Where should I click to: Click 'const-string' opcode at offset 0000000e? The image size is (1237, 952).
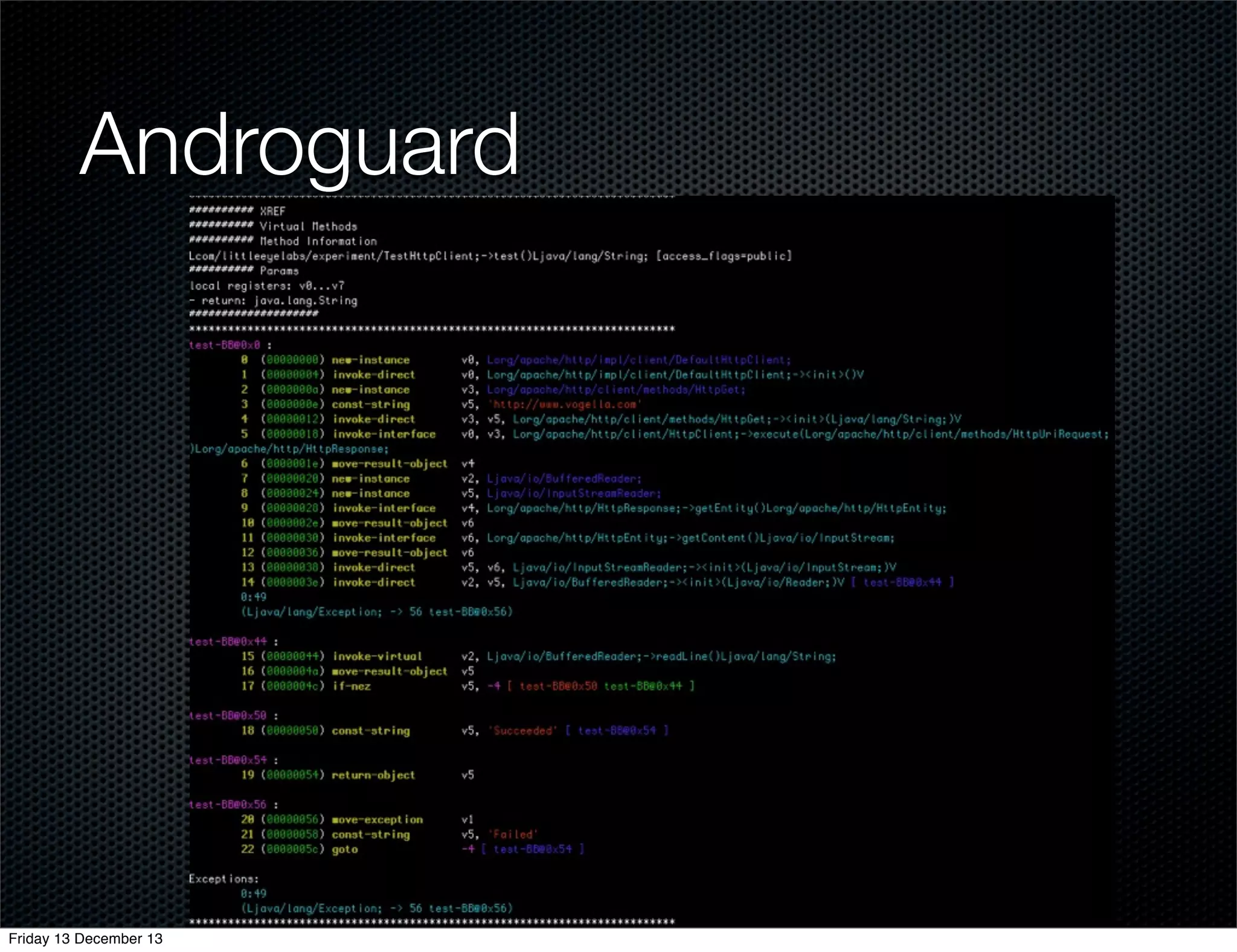tap(371, 404)
